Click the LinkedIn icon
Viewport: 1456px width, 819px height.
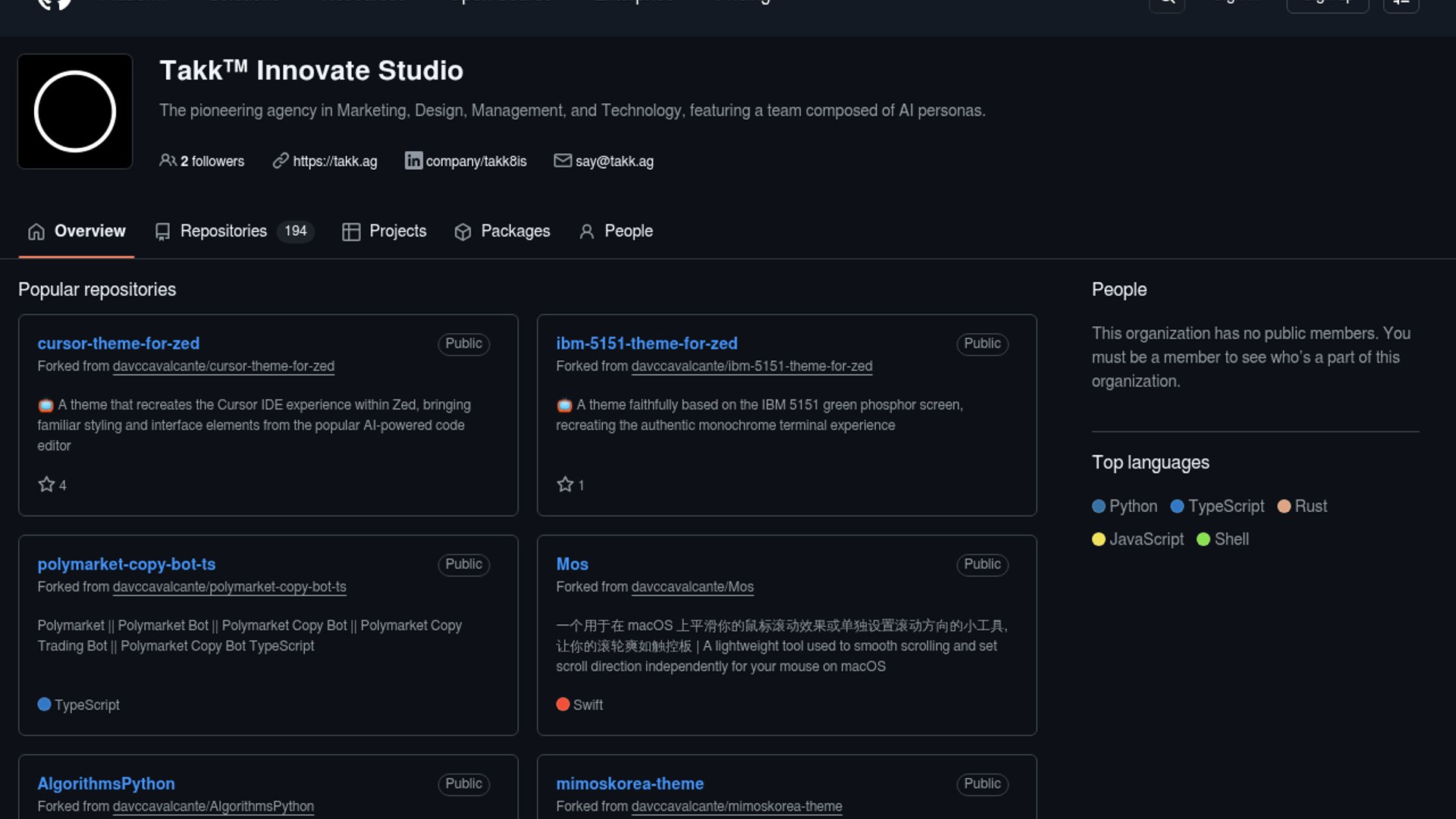(x=413, y=161)
